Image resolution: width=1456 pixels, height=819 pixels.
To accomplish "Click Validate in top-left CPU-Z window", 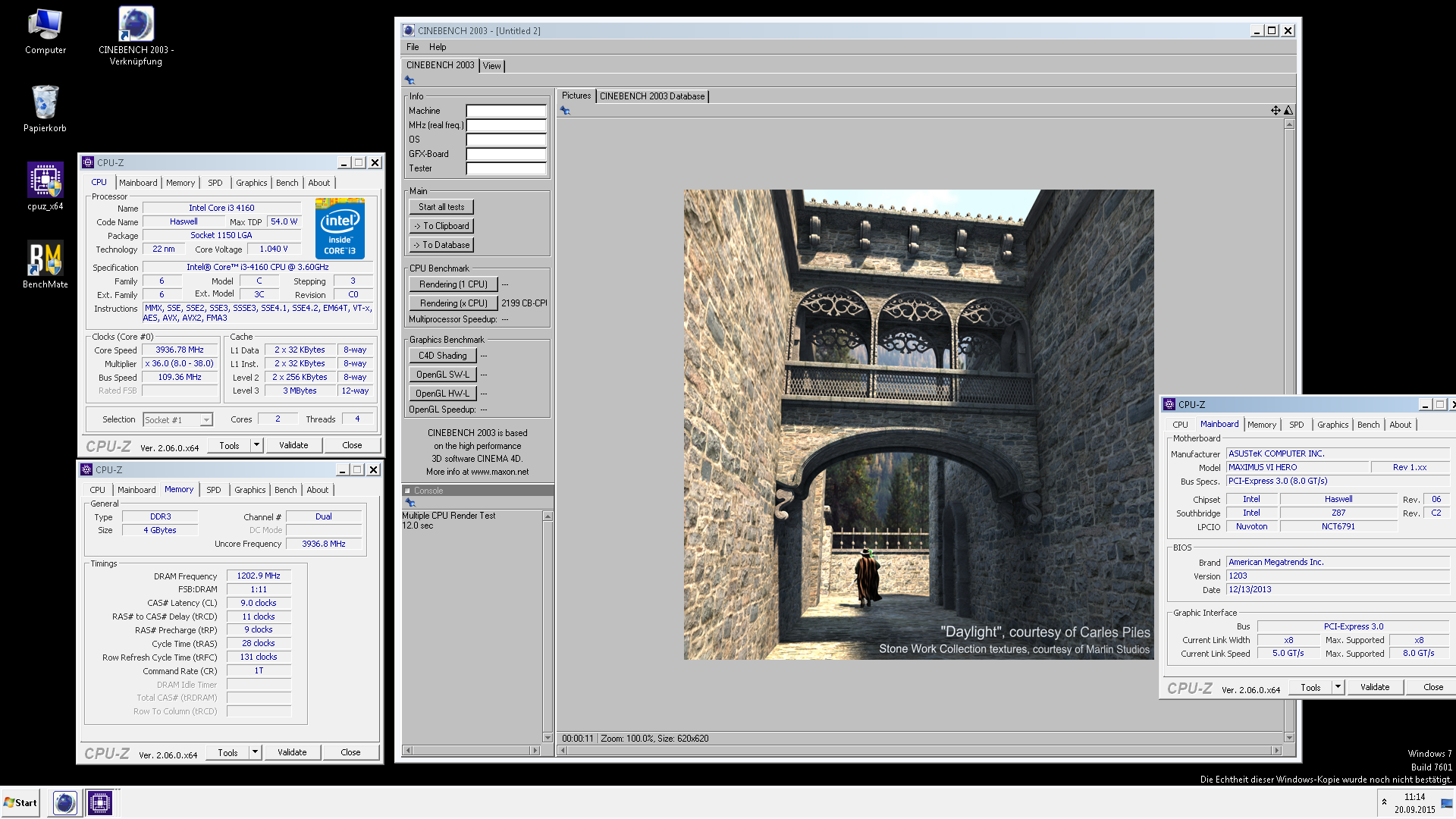I will click(293, 445).
